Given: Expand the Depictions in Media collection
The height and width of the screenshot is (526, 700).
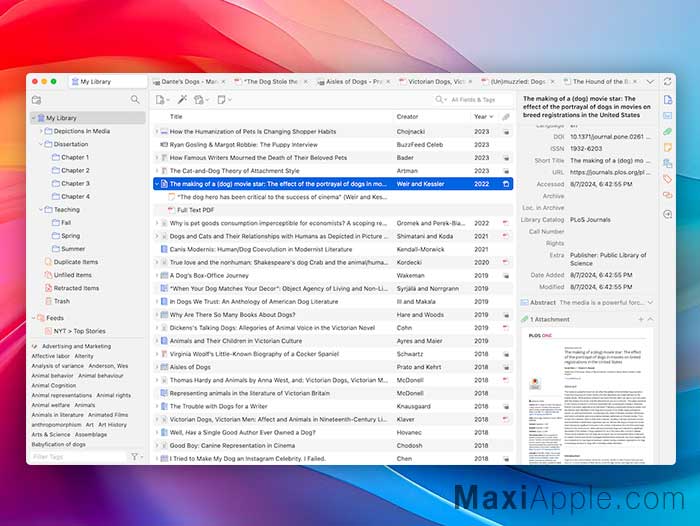Looking at the screenshot, I should 41,131.
